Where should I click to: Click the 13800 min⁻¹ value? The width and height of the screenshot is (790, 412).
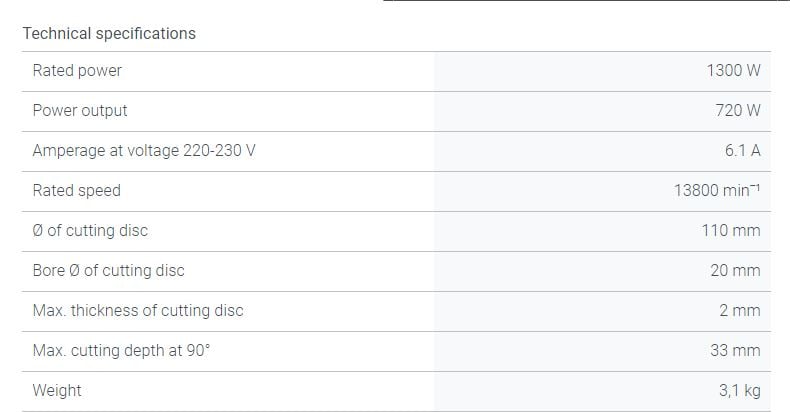tap(717, 191)
